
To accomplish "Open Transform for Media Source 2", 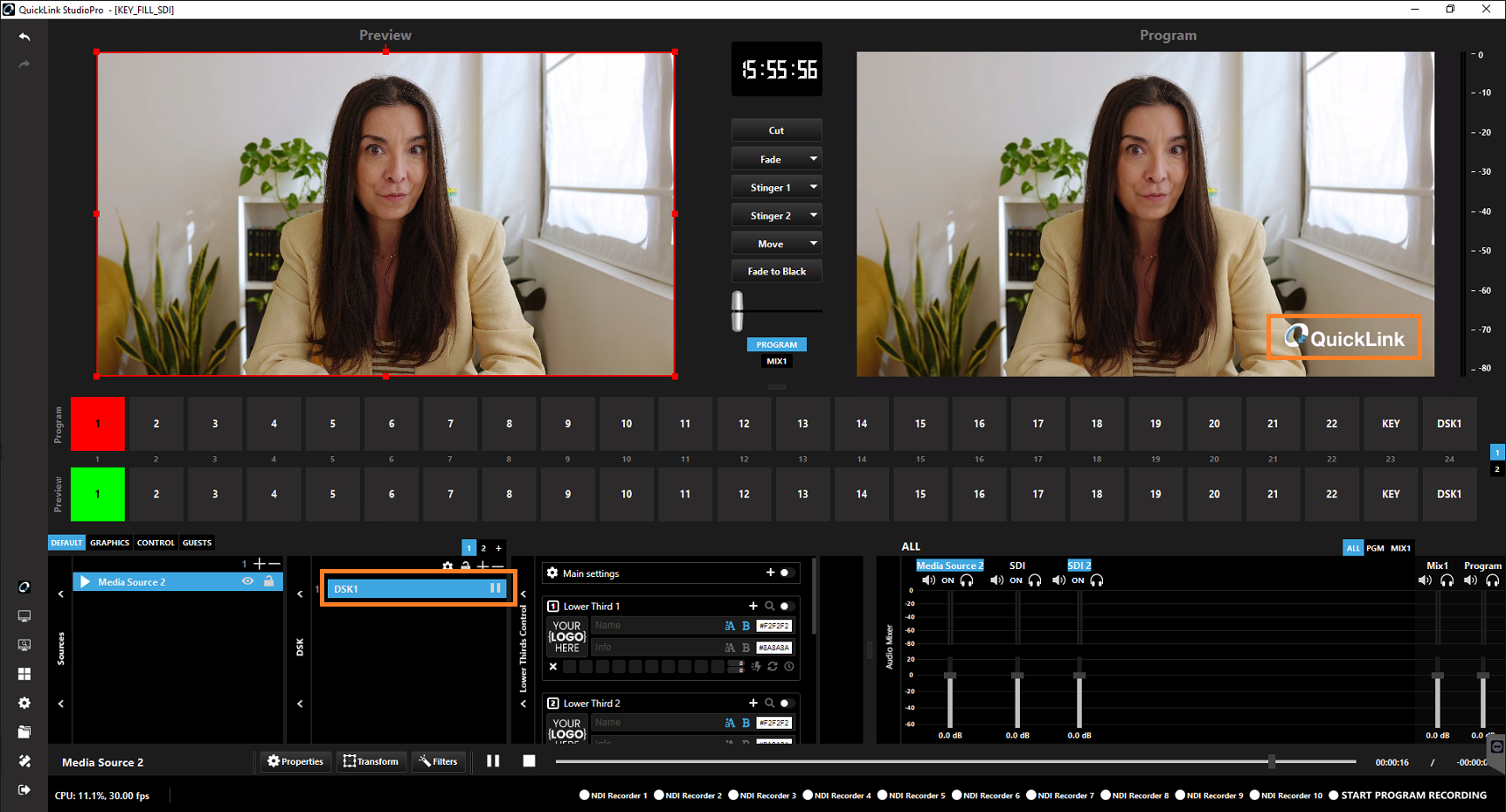I will click(x=371, y=761).
